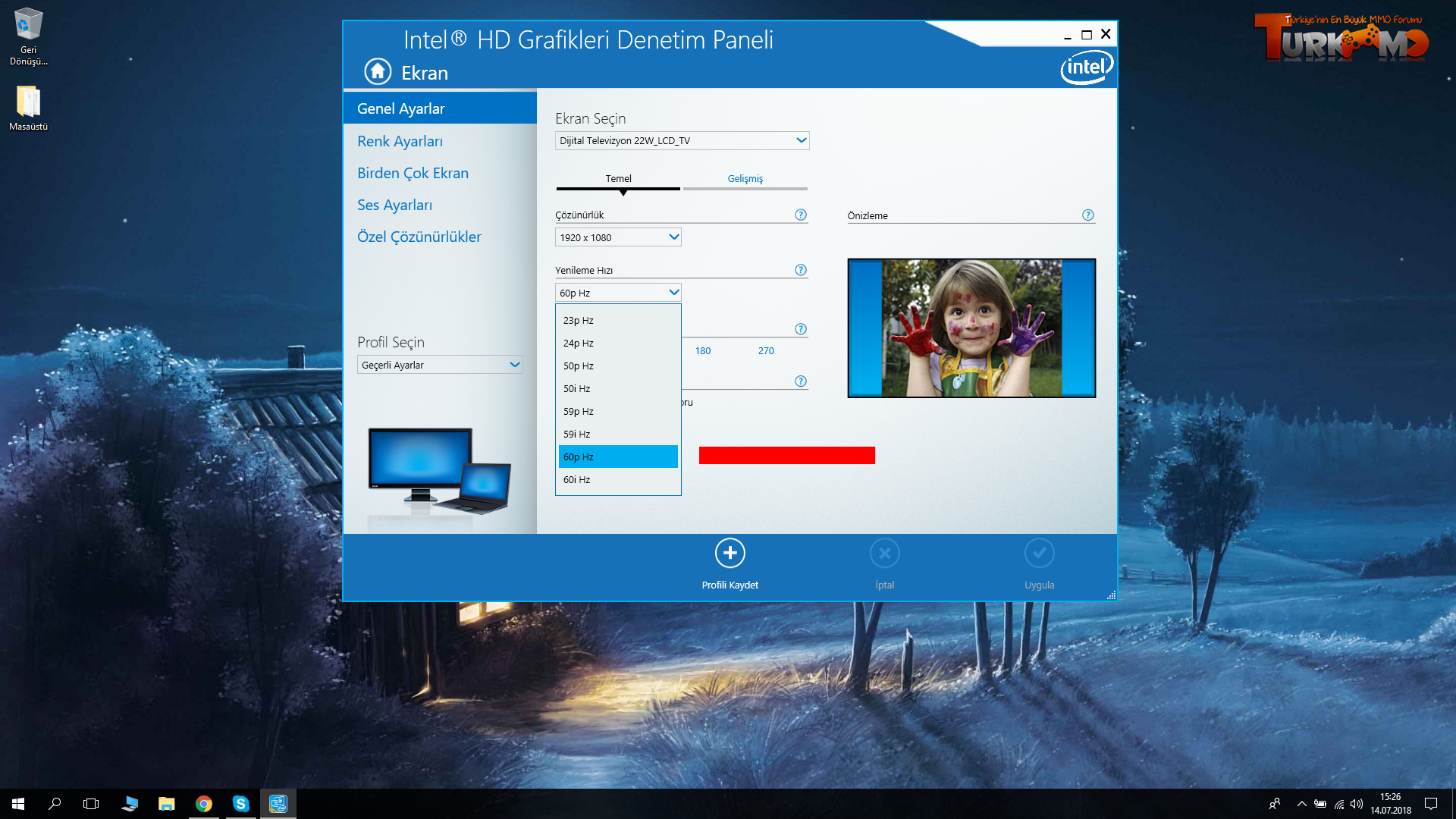
Task: Expand the Profil Seçin Geçerli Ayarlar dropdown
Action: (440, 365)
